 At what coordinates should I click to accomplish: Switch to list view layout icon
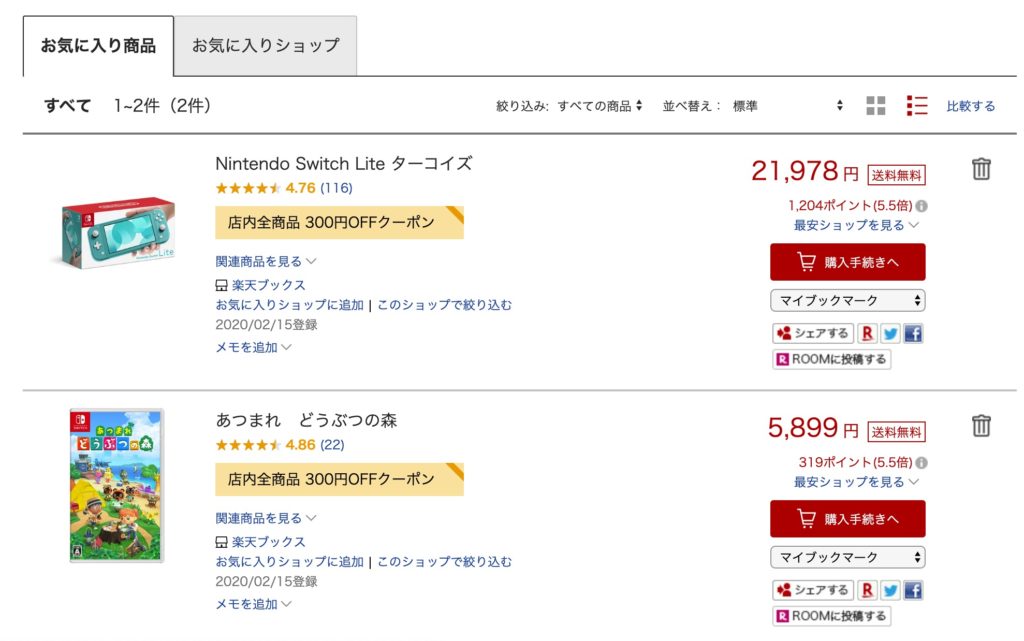click(917, 106)
